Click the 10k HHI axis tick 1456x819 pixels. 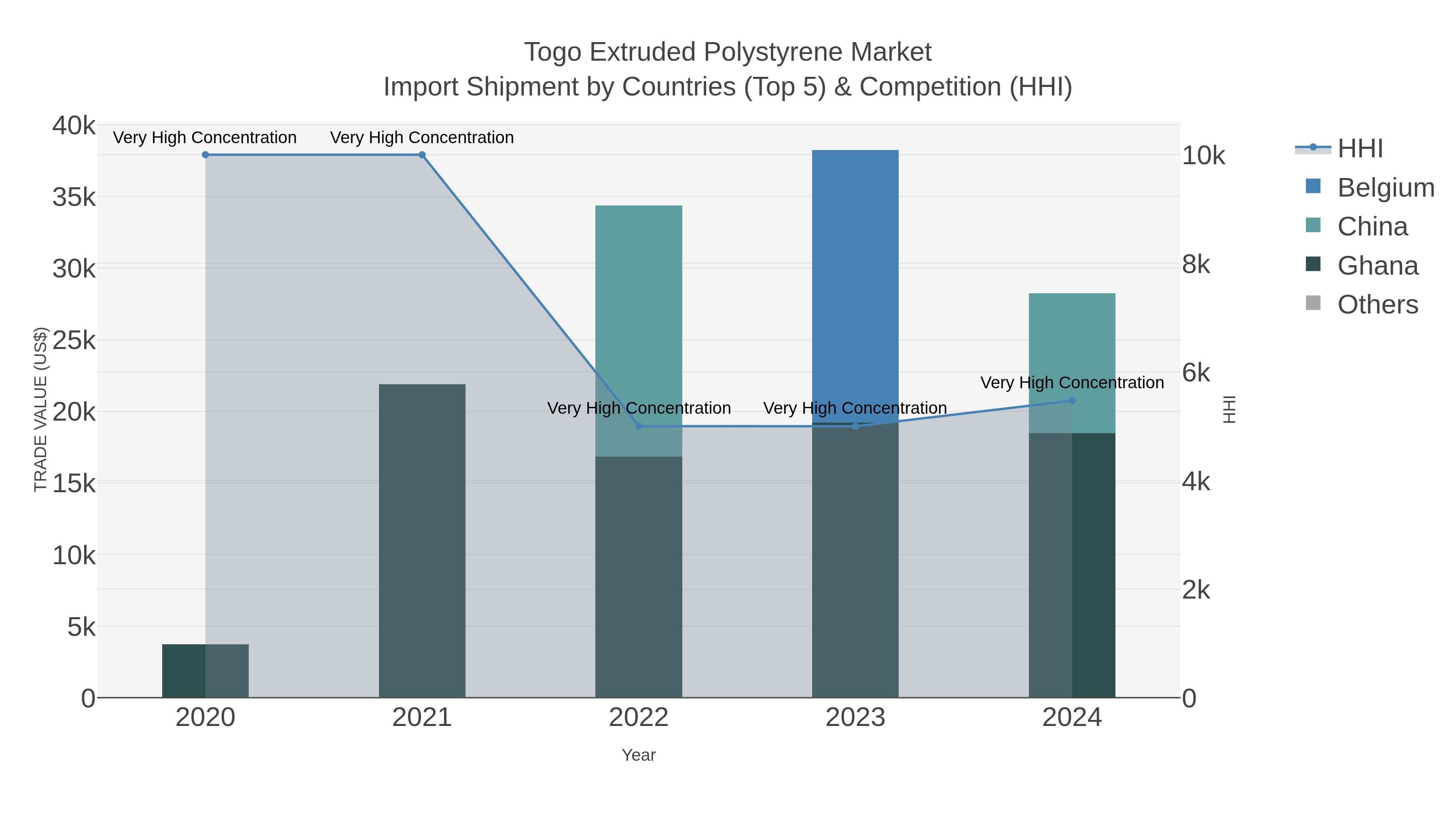point(1203,155)
